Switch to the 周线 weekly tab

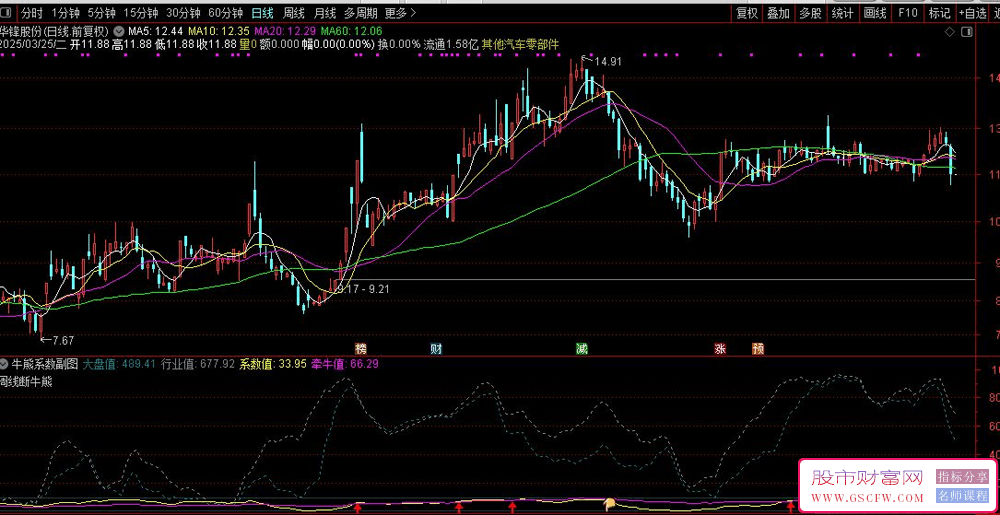point(294,13)
